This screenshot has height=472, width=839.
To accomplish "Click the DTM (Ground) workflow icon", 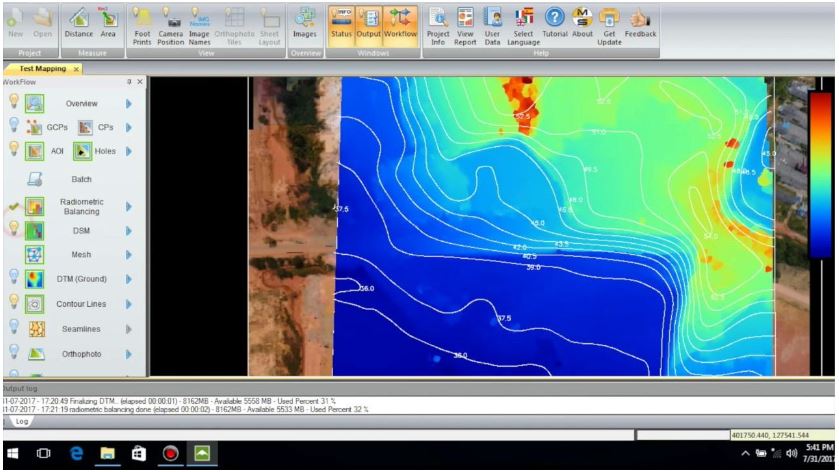I will tap(35, 279).
